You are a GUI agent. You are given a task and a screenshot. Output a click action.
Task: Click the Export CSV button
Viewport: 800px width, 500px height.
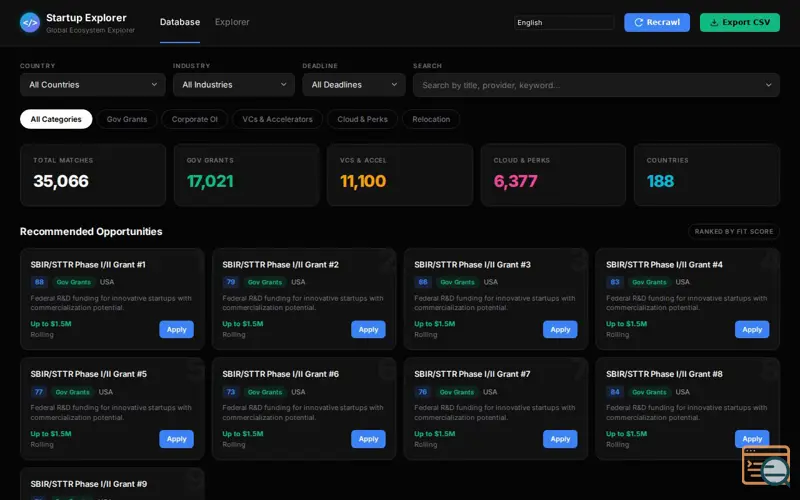coord(739,22)
